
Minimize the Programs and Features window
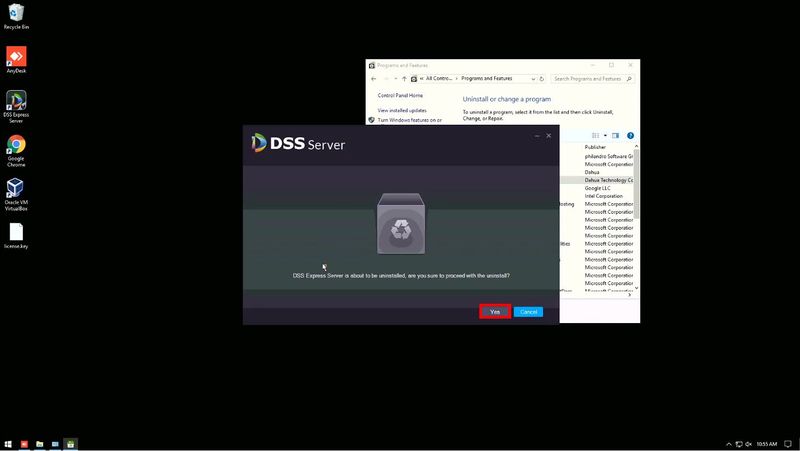point(593,65)
